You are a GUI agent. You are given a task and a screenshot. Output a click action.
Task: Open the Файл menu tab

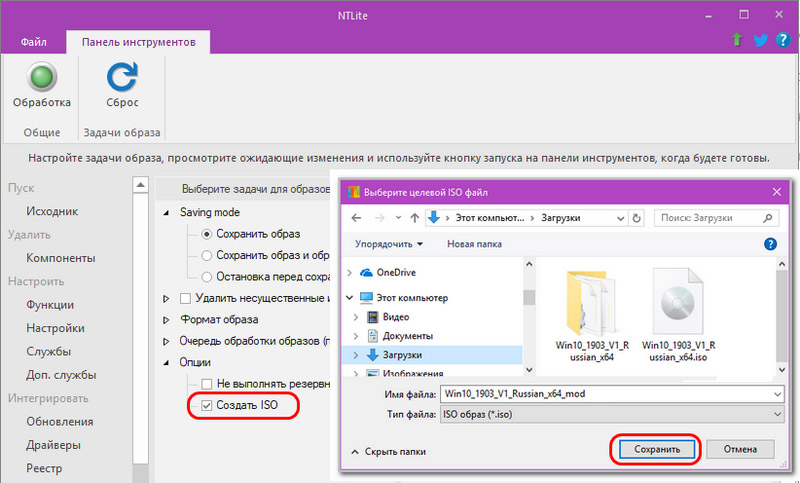click(x=34, y=42)
